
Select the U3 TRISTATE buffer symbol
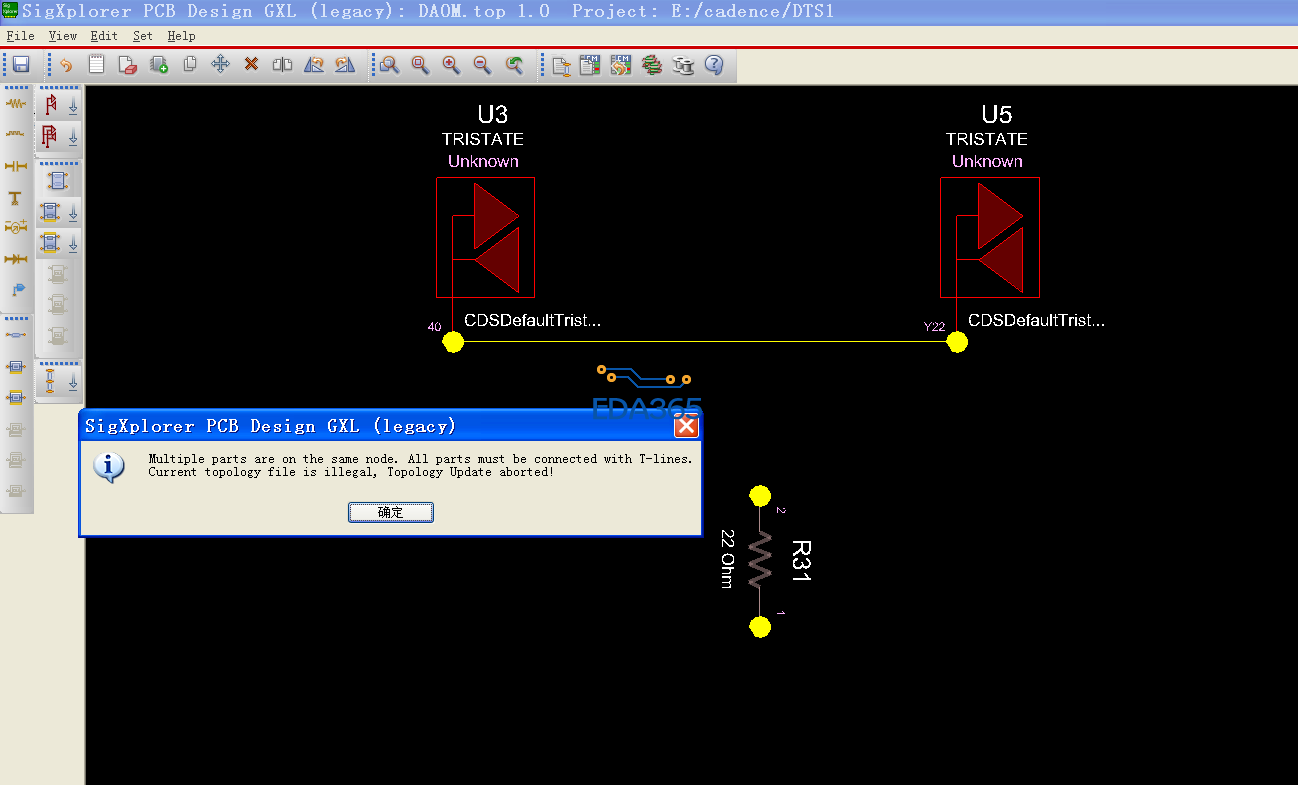[485, 237]
